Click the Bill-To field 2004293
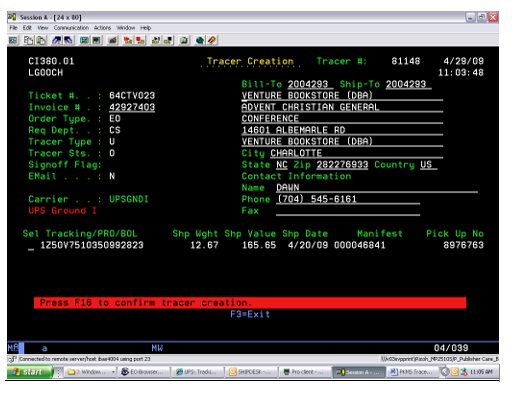This screenshot has width=512, height=397. [x=310, y=84]
